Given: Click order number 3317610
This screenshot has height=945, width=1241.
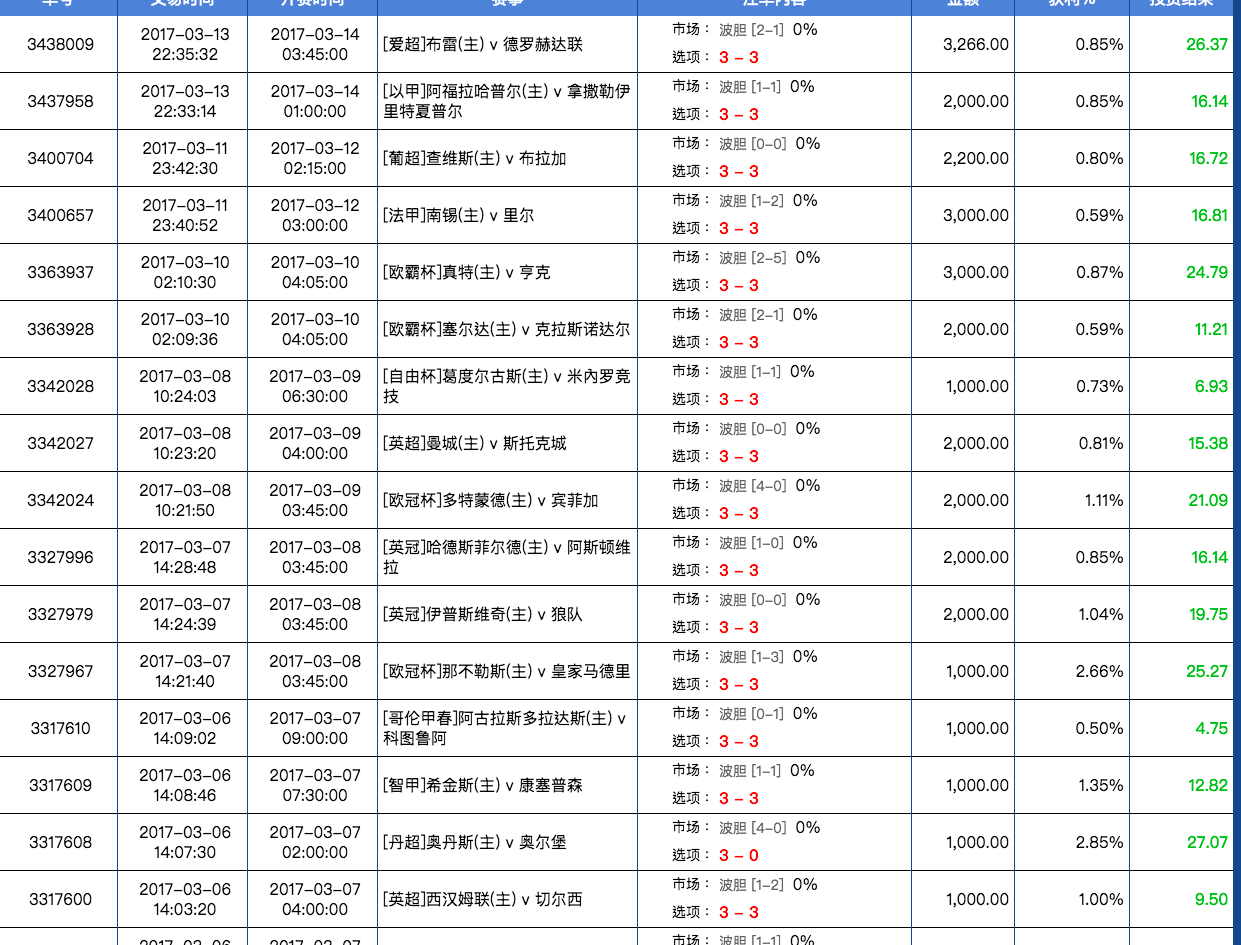Looking at the screenshot, I should pyautogui.click(x=60, y=728).
